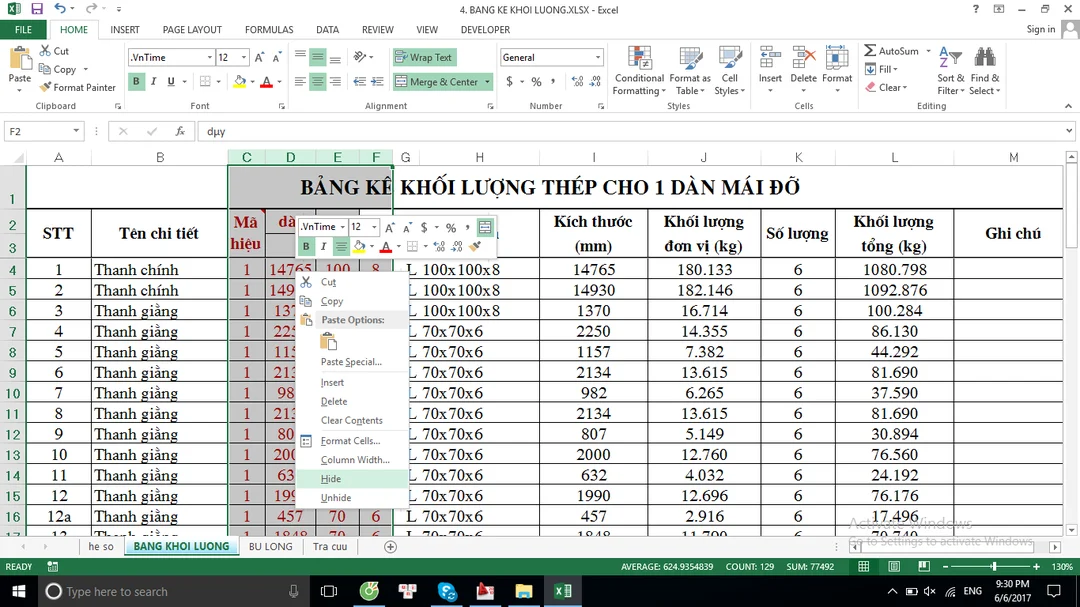The width and height of the screenshot is (1080, 607).
Task: Click Sign in link
Action: click(1040, 29)
